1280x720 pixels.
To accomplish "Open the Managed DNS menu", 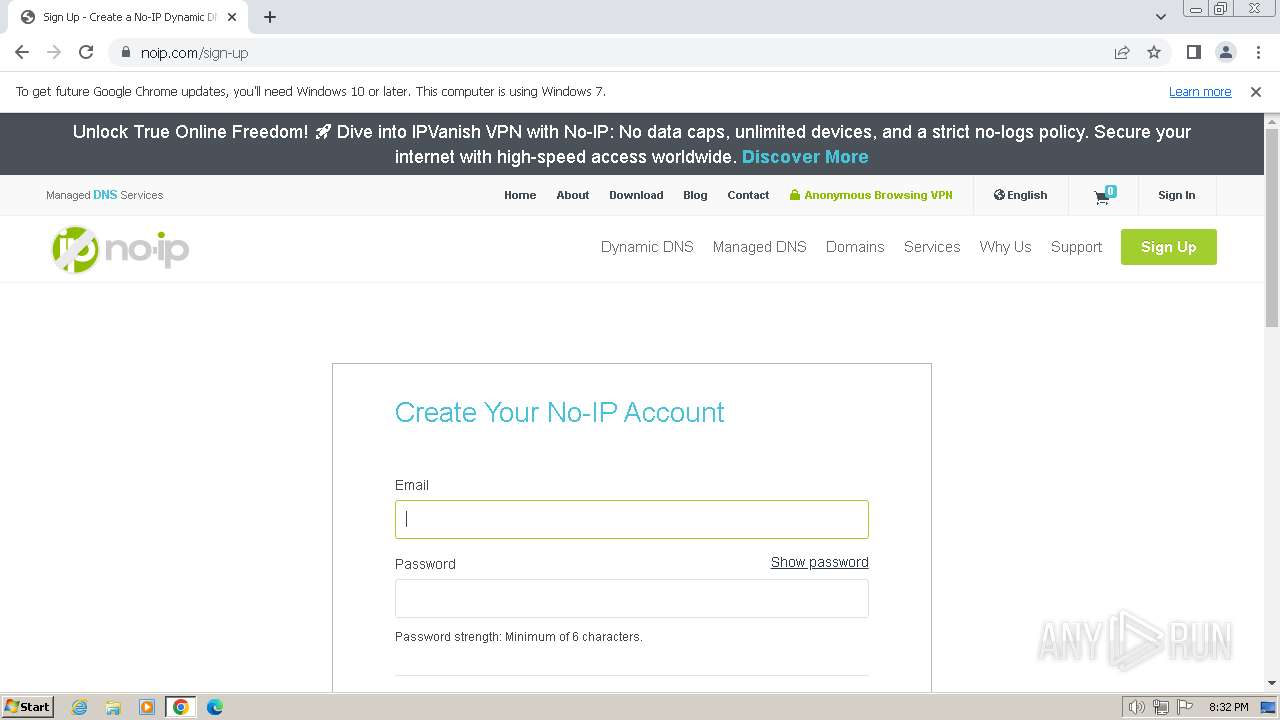I will click(x=760, y=247).
